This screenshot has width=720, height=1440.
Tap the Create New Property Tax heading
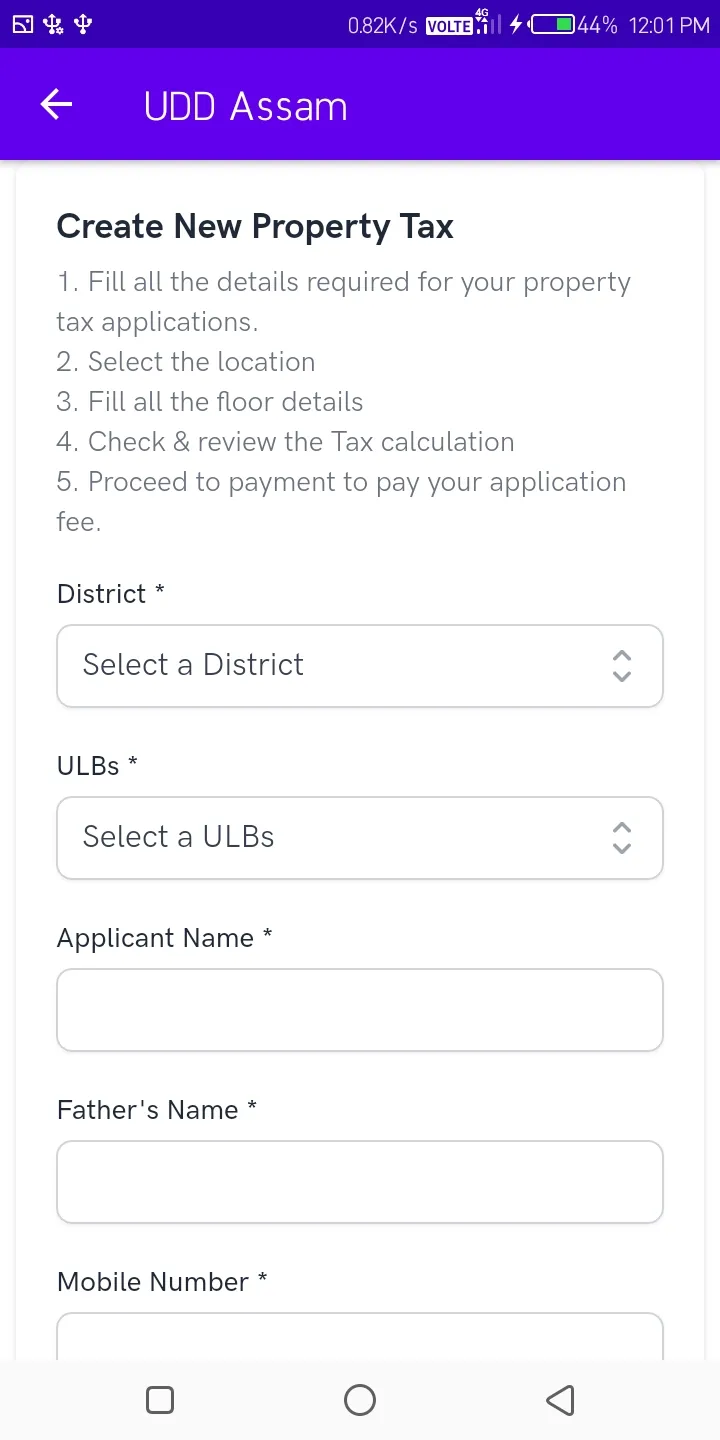255,227
